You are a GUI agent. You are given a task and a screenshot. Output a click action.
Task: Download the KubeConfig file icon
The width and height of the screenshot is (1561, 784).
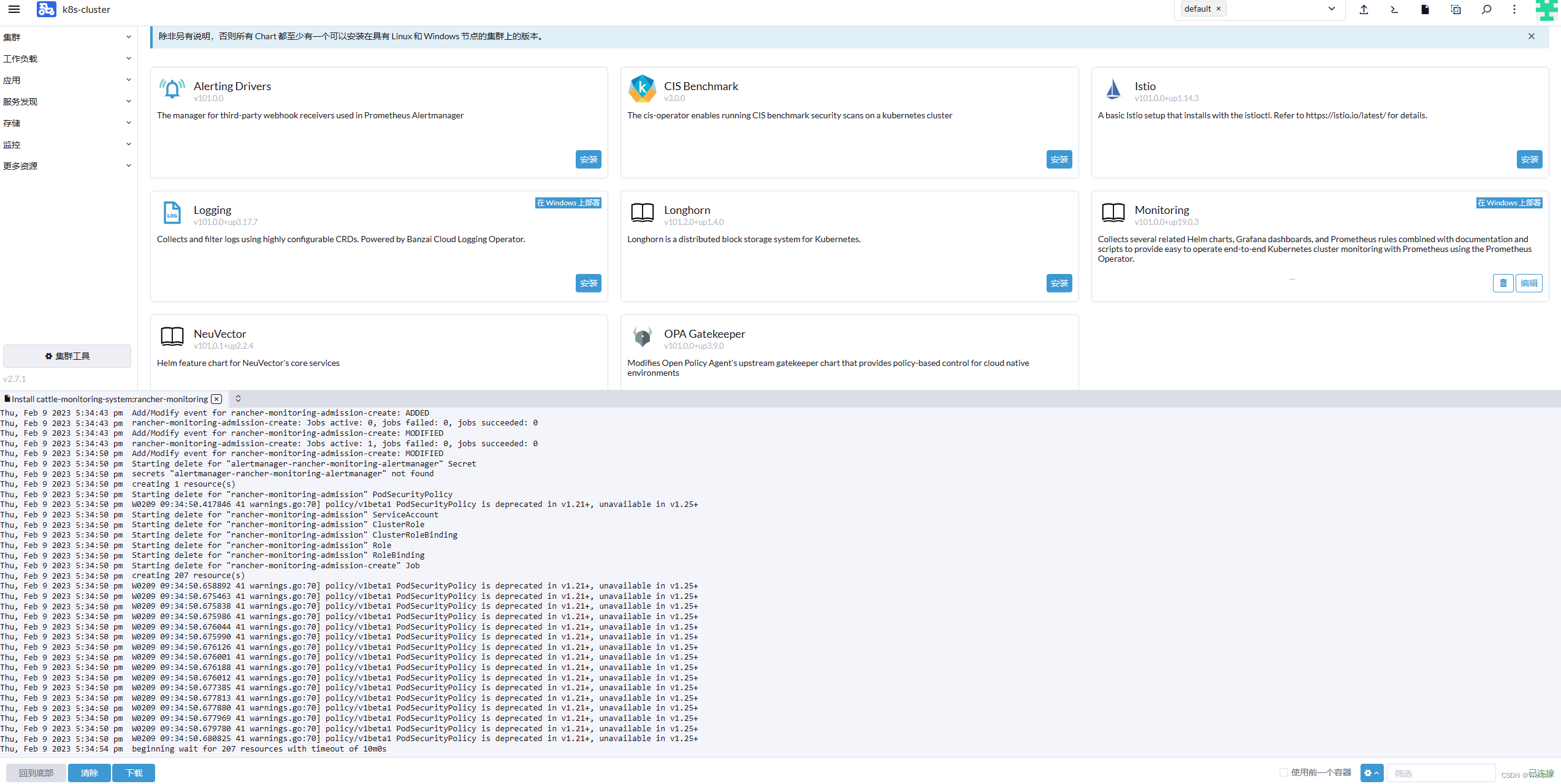click(x=1425, y=9)
